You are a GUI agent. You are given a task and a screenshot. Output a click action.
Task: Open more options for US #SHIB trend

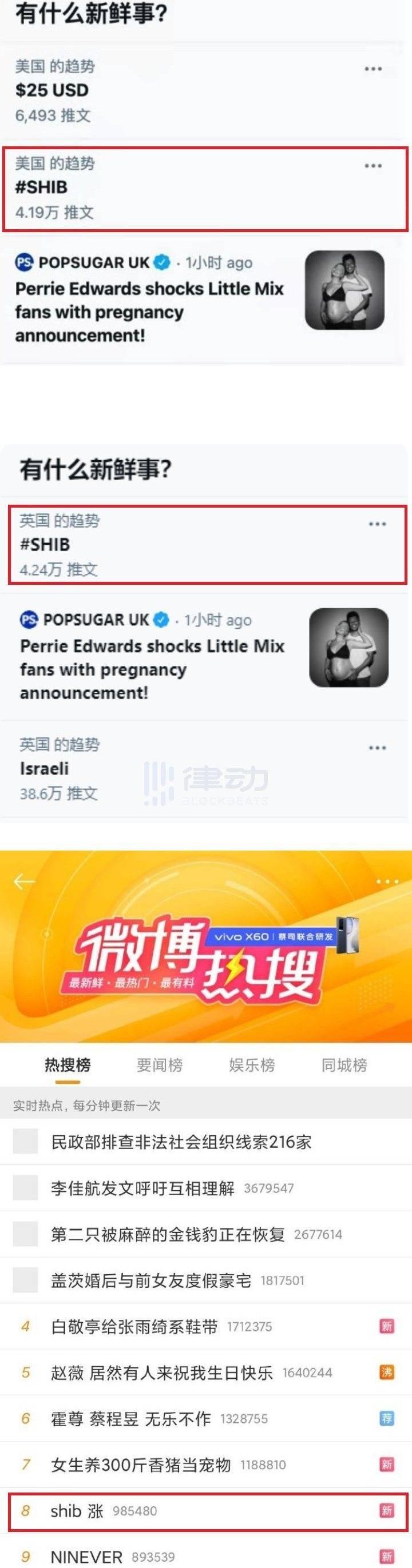coord(373,166)
